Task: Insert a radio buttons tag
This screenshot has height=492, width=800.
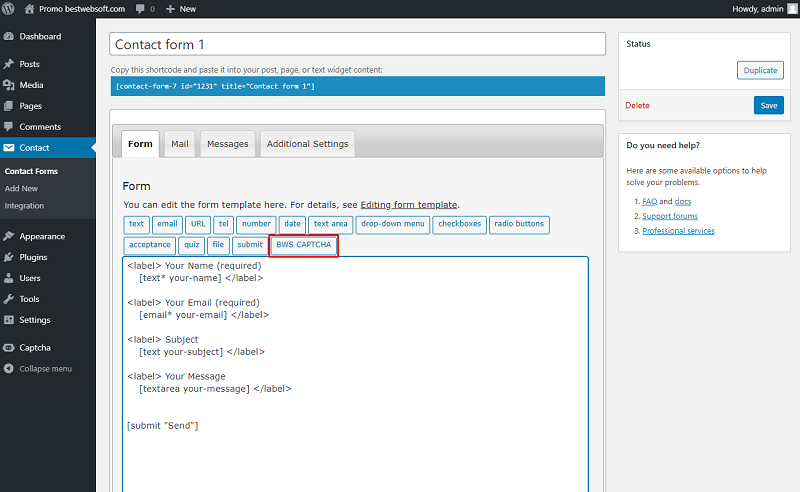Action: [x=519, y=224]
